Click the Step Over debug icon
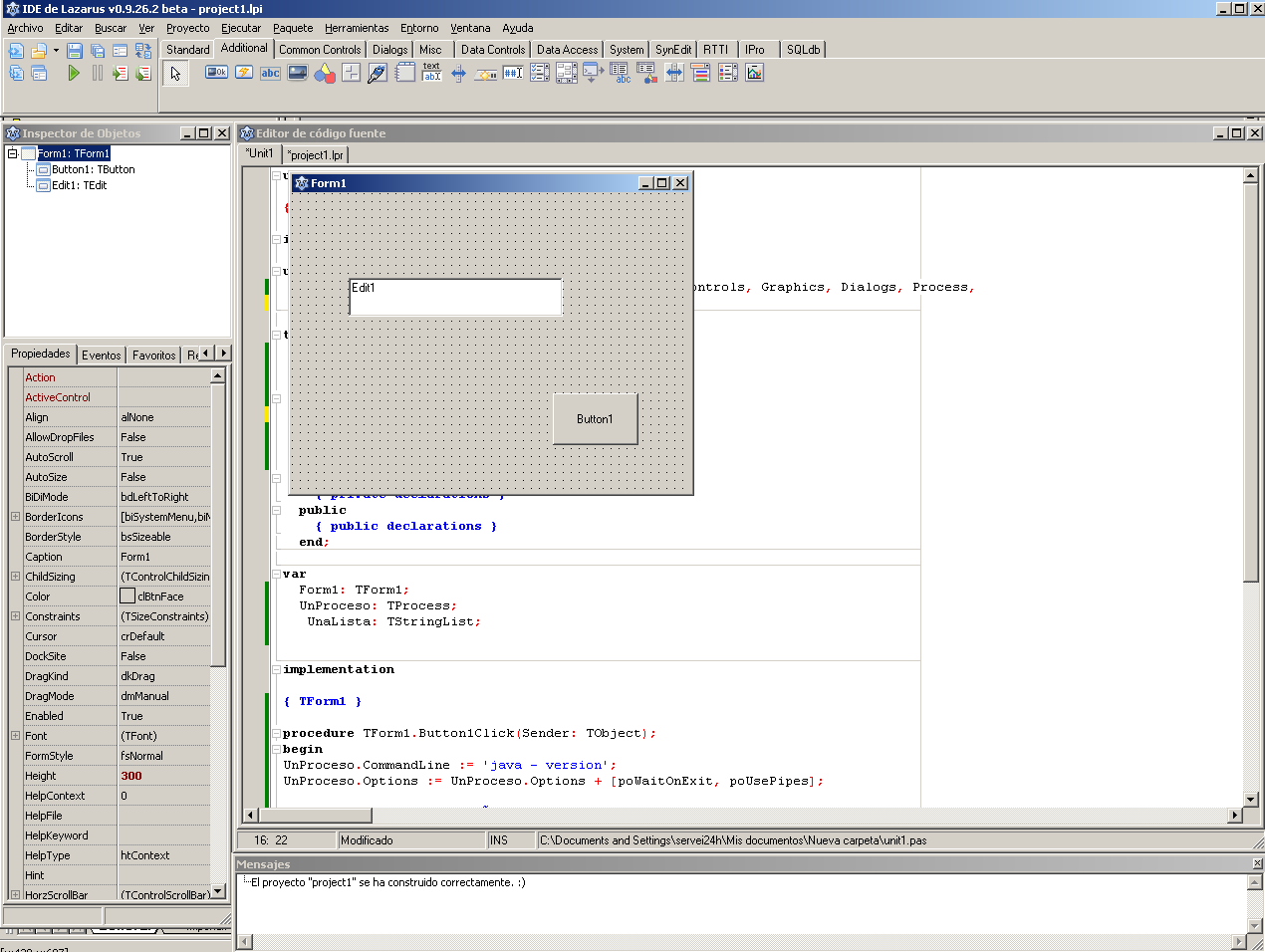The width and height of the screenshot is (1265, 952). [x=143, y=73]
